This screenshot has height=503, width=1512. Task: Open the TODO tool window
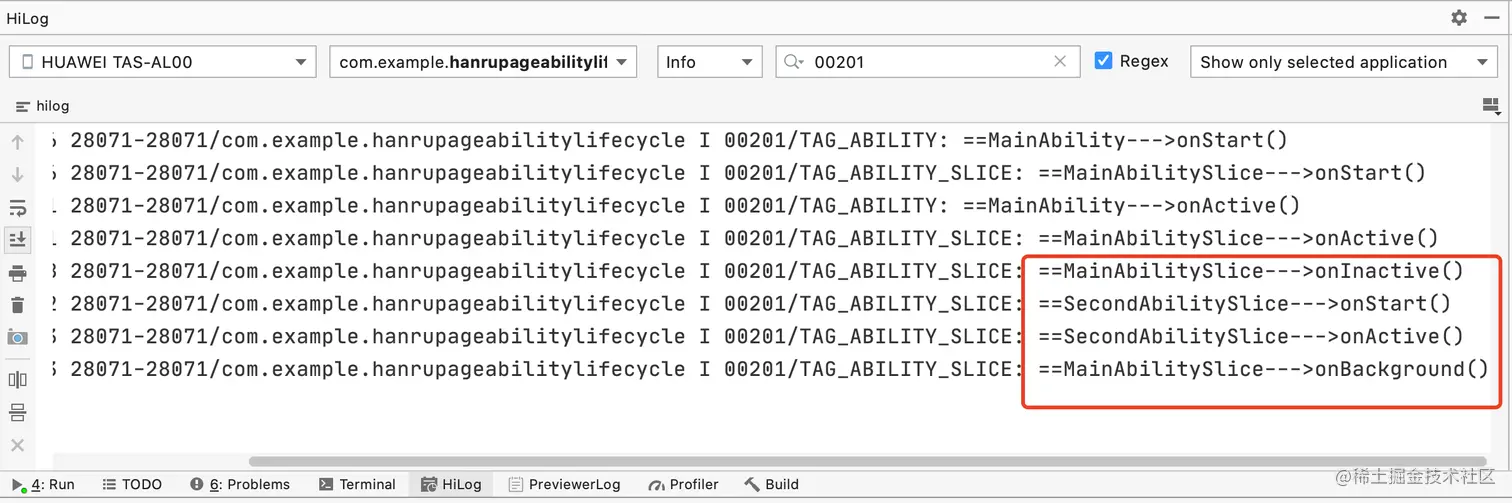click(x=132, y=484)
